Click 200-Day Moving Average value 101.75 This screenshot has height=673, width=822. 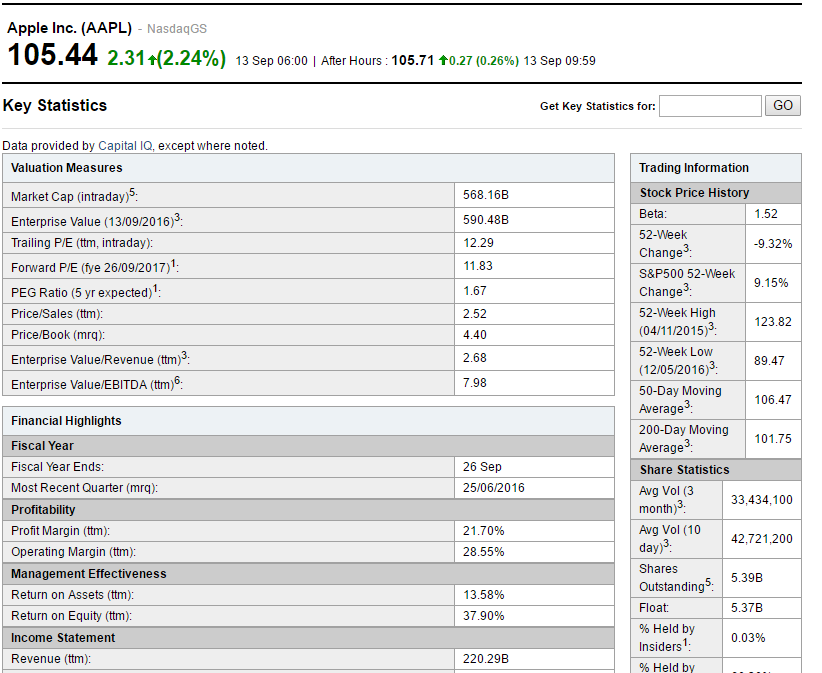coord(773,439)
